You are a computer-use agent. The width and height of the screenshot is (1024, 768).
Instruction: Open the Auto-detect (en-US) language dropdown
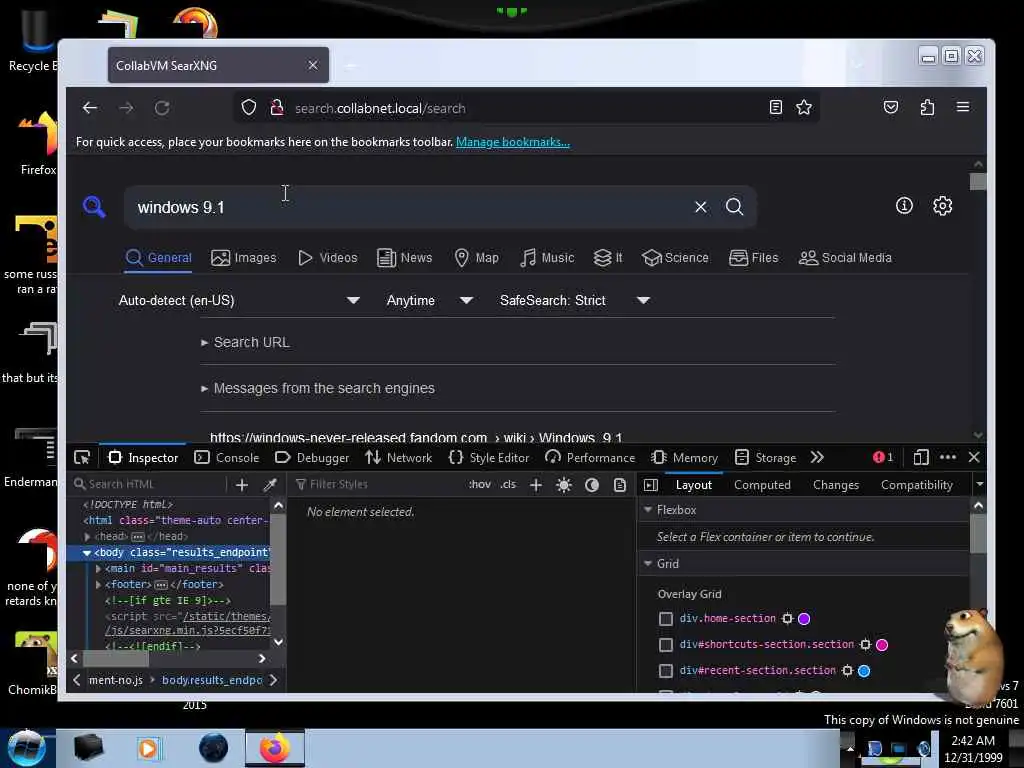click(x=239, y=300)
